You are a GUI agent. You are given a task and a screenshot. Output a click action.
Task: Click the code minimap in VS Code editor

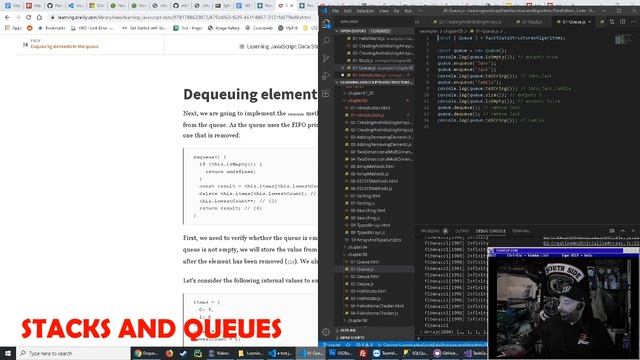click(x=622, y=40)
